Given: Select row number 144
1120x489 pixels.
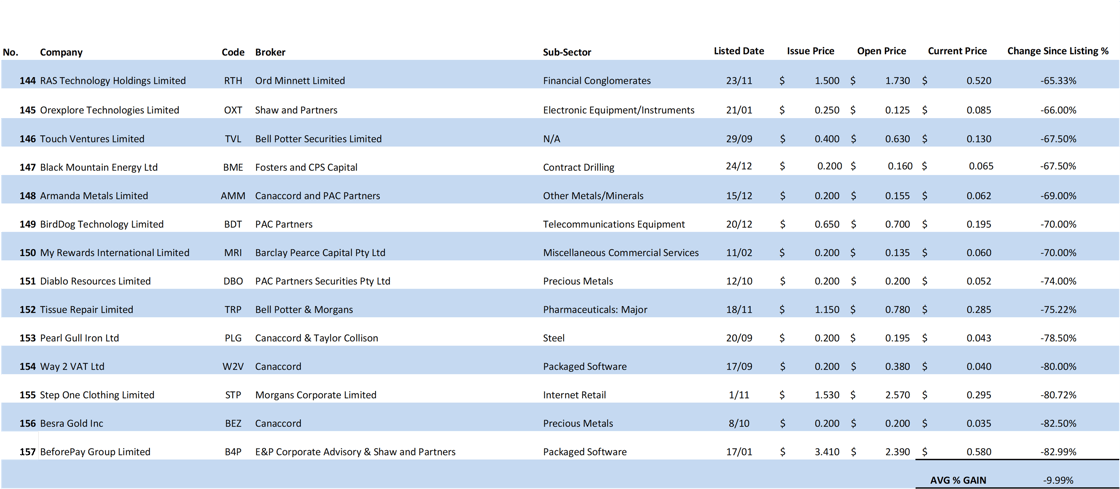Looking at the screenshot, I should 27,81.
